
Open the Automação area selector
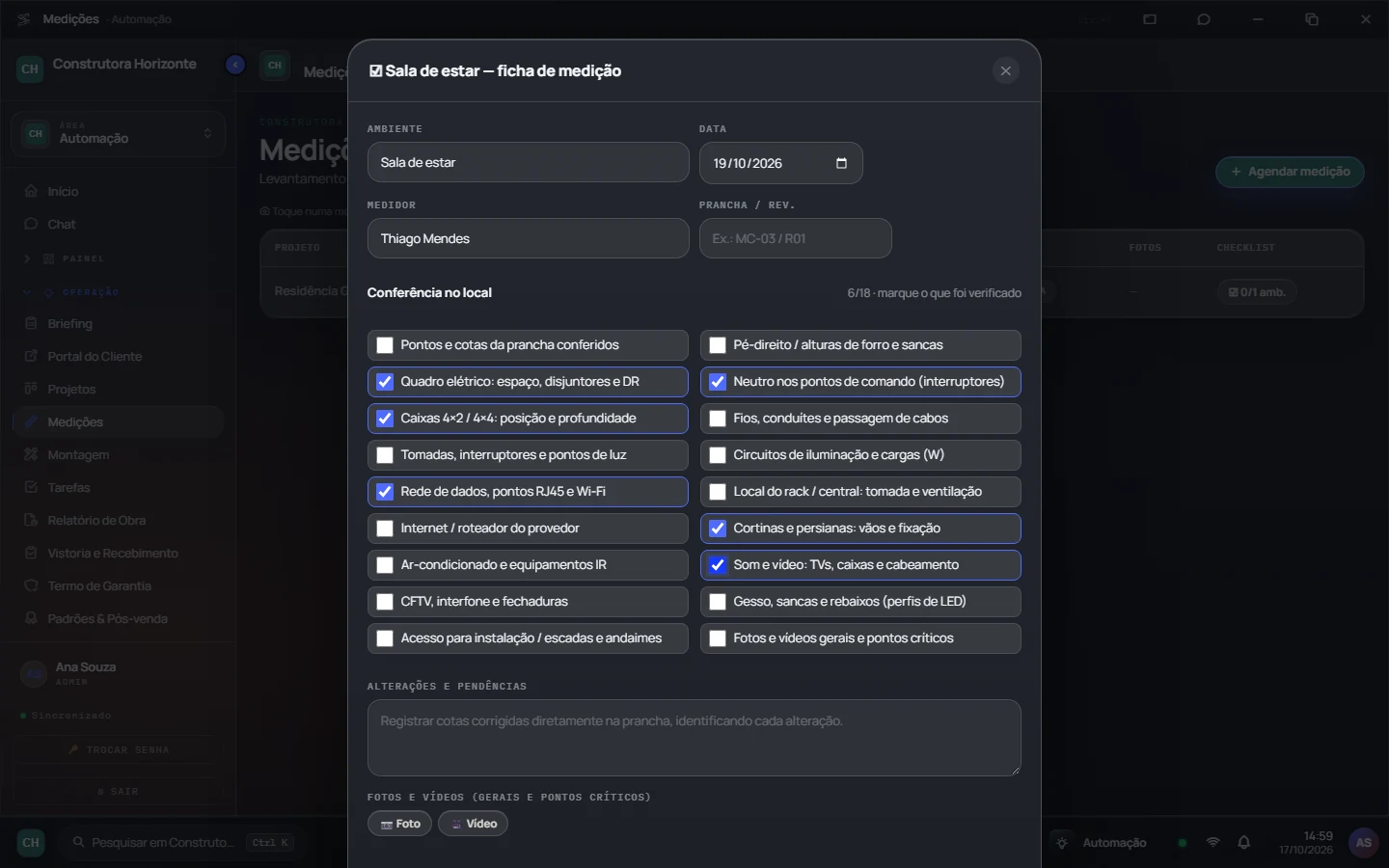pos(118,133)
